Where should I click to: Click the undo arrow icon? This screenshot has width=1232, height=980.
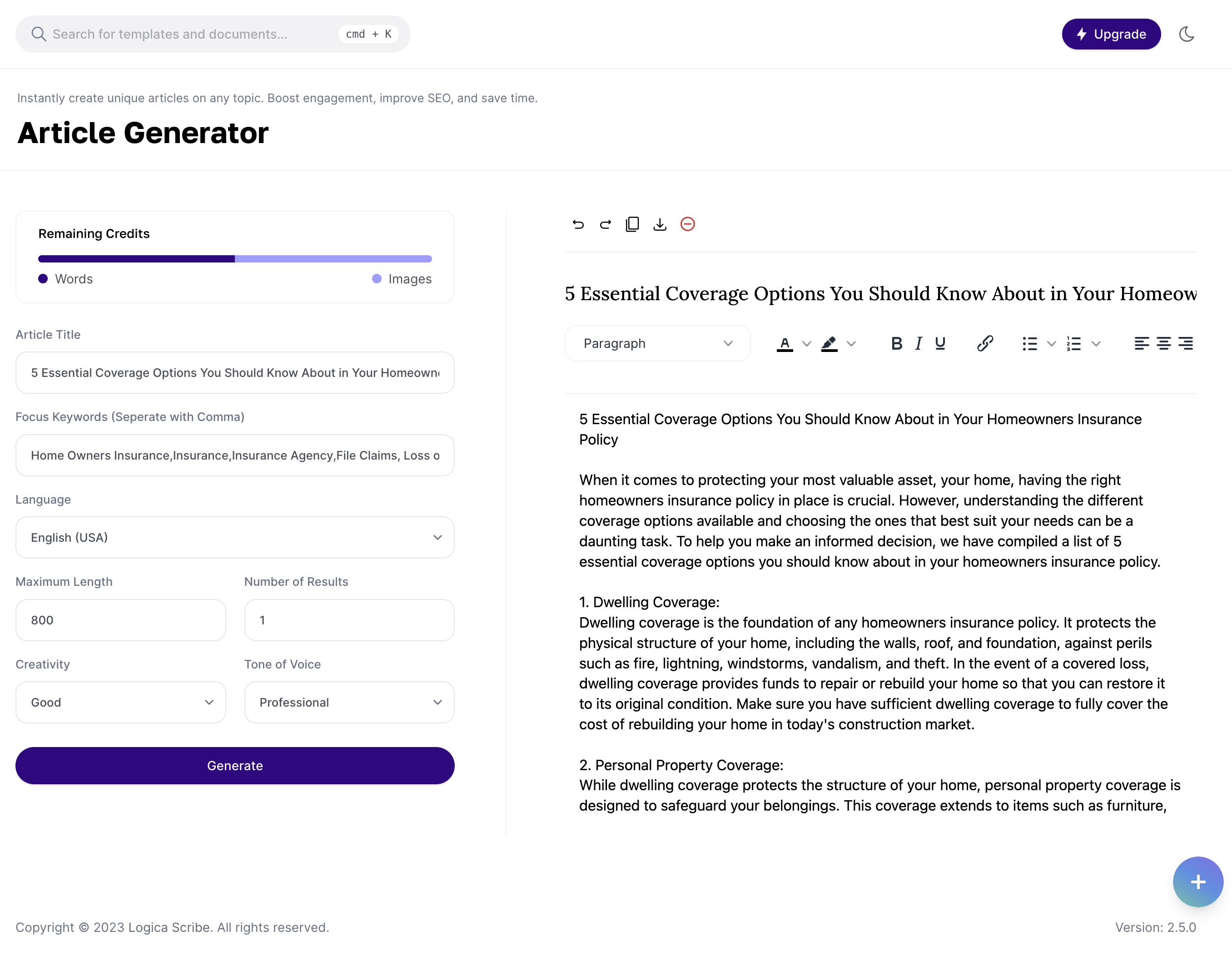[x=578, y=224]
